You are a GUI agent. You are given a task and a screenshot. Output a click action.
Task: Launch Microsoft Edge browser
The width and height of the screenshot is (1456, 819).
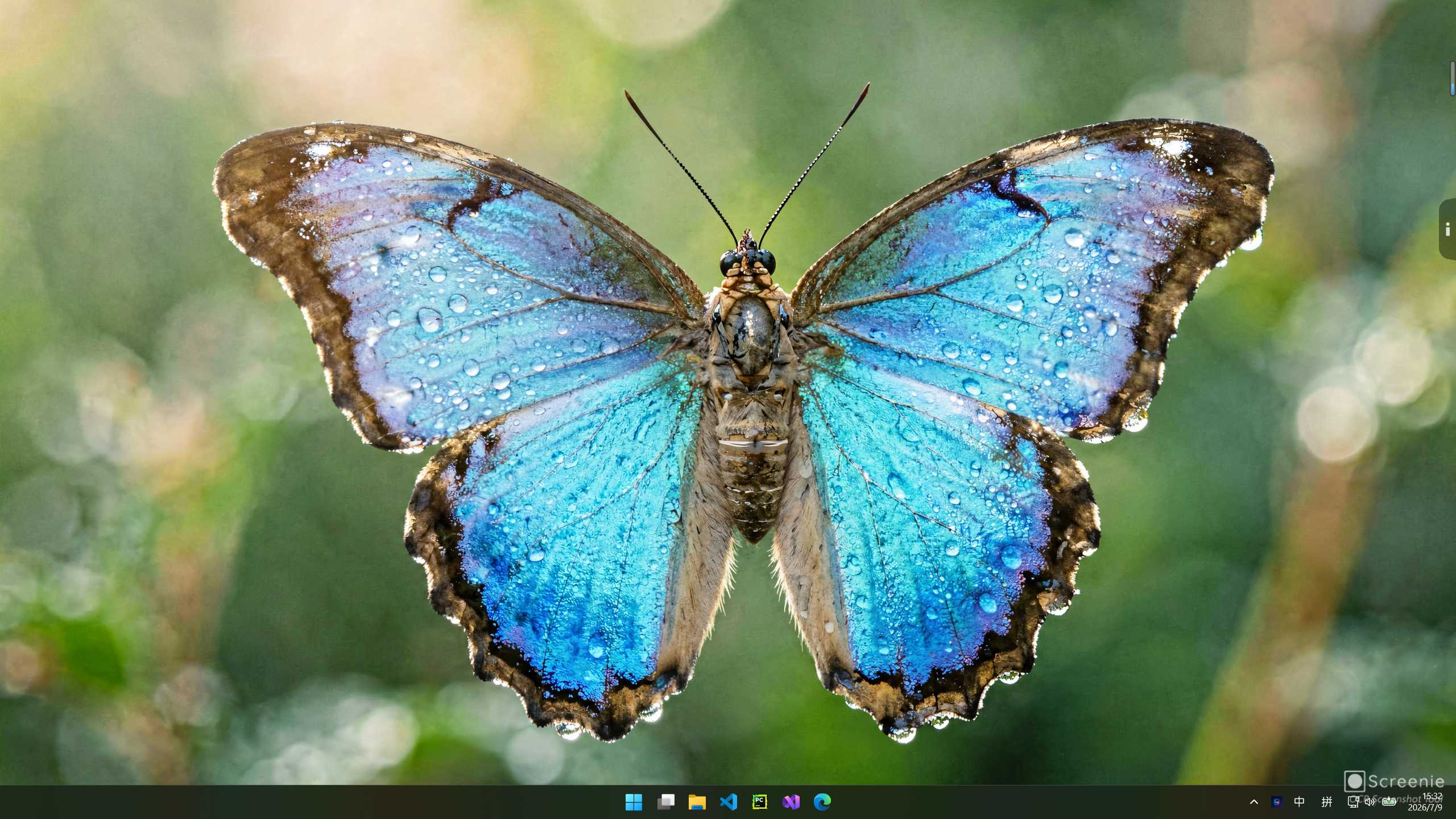pos(822,802)
